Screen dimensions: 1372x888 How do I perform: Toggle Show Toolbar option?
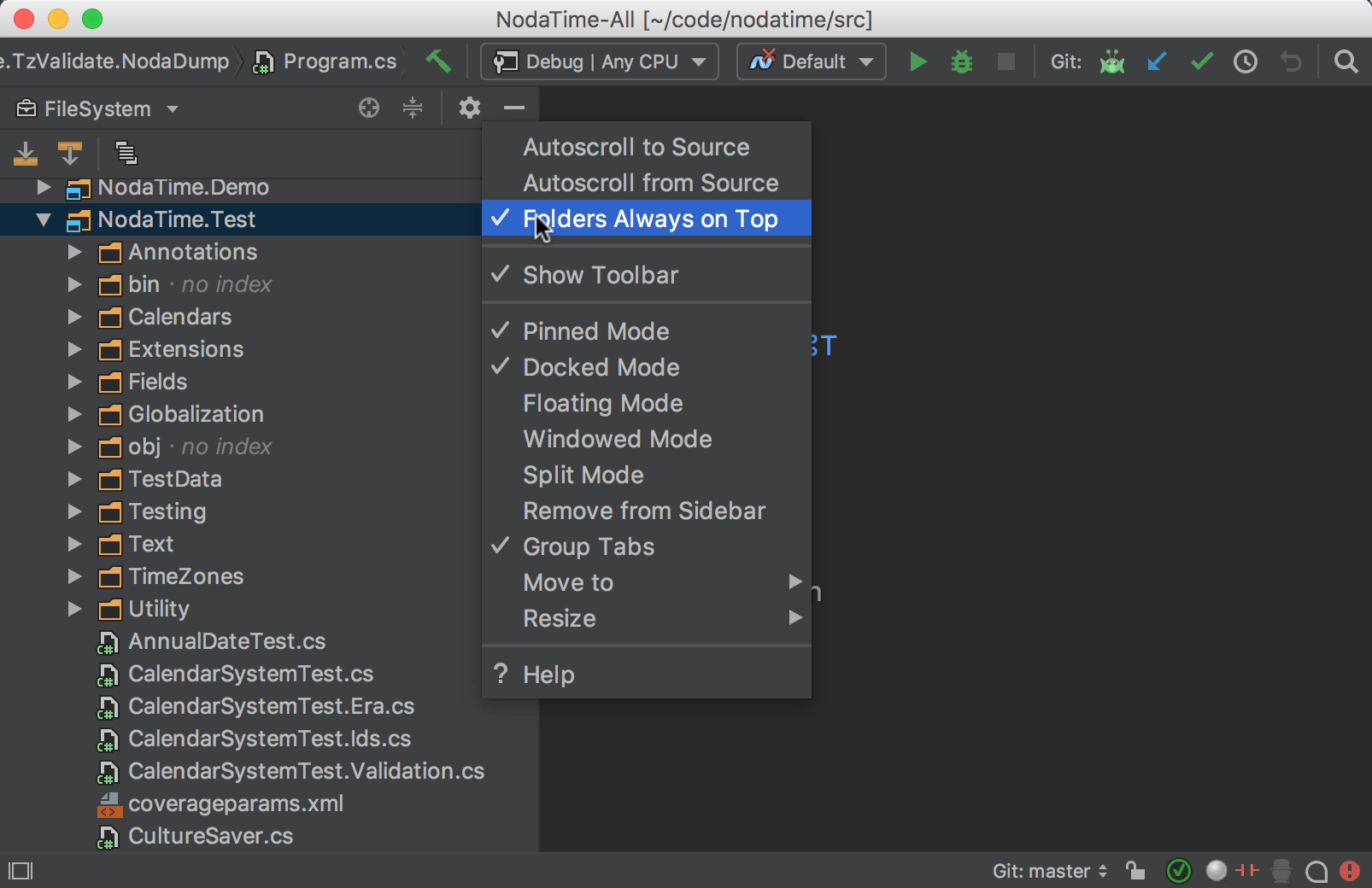tap(647, 275)
